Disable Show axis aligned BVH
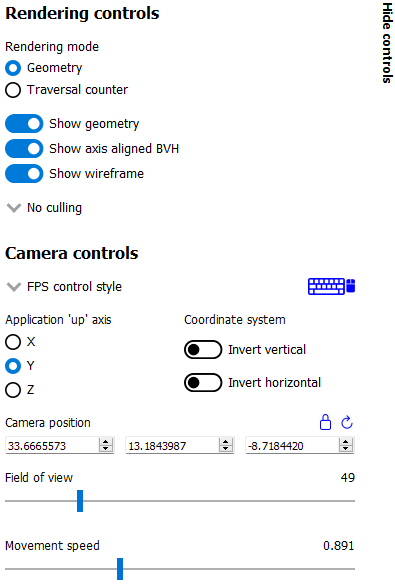The height and width of the screenshot is (585, 395). tap(24, 148)
